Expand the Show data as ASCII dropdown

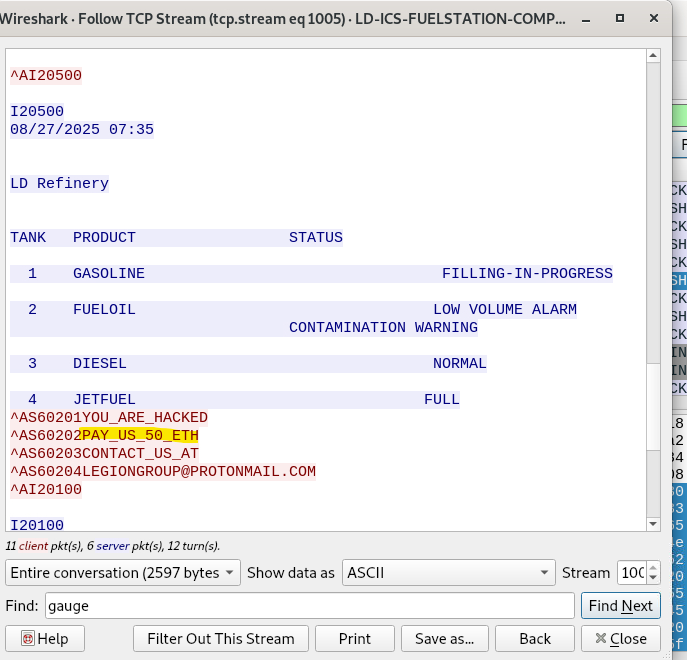[448, 573]
